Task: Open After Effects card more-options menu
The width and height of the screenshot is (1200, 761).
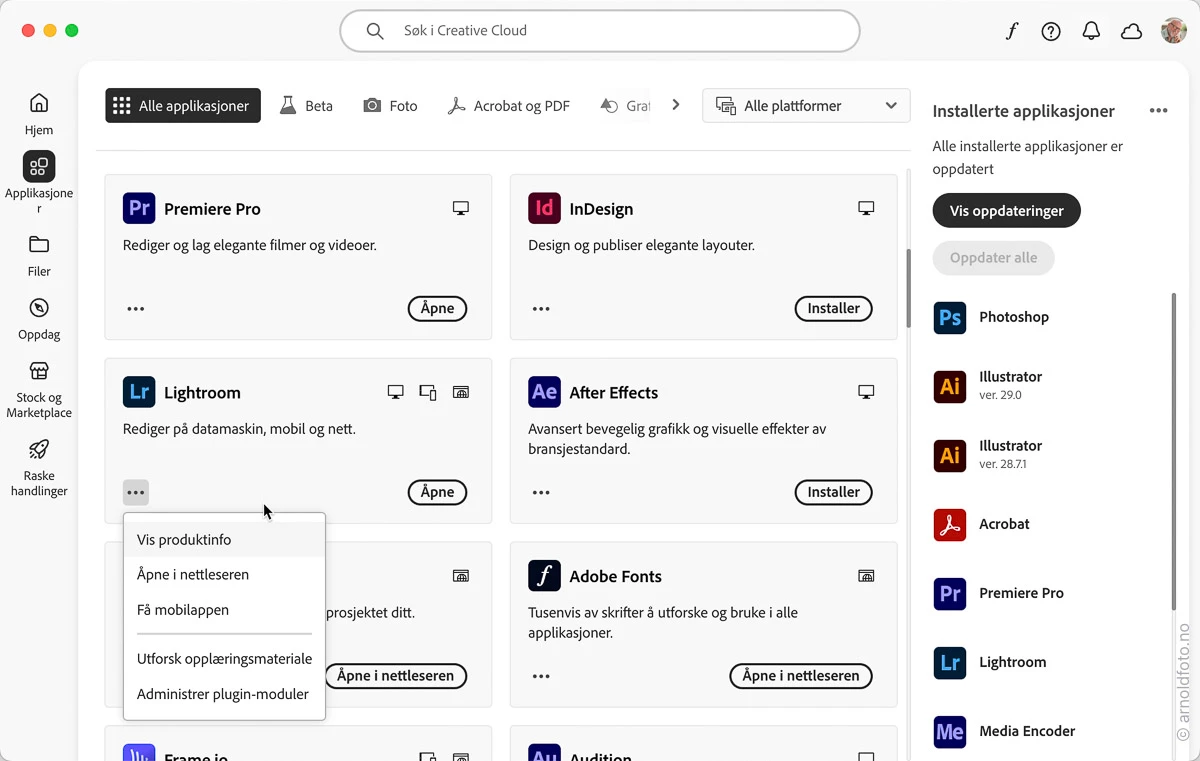Action: click(541, 492)
